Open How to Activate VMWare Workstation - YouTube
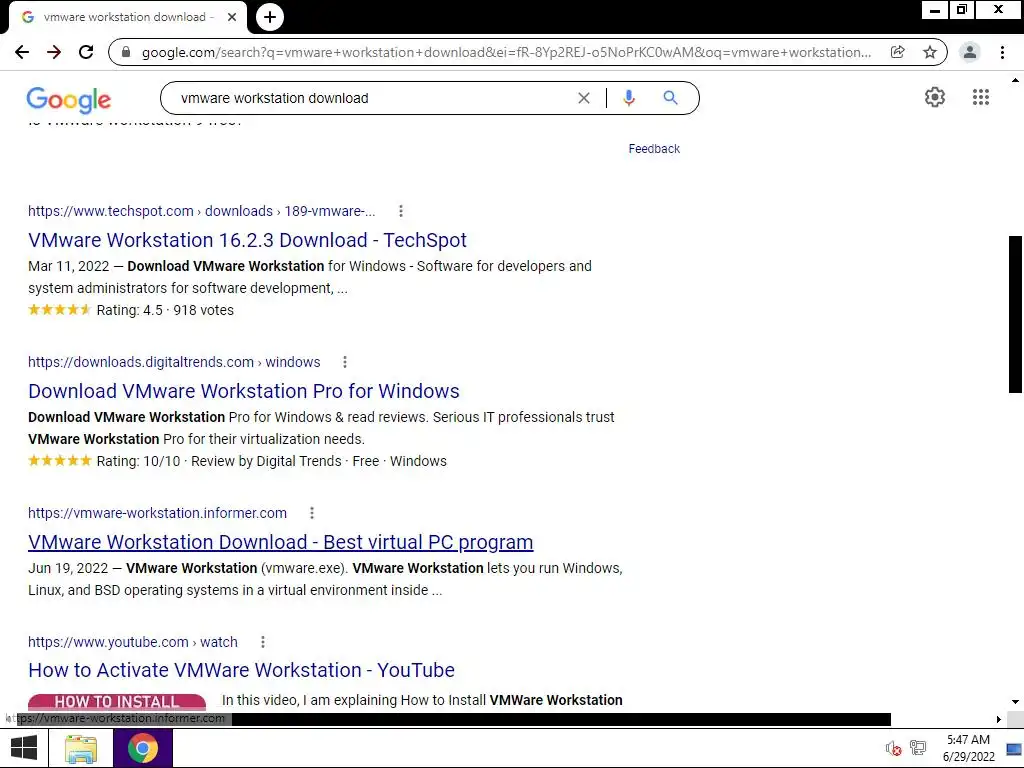Screen dimensions: 1024x768 pyautogui.click(x=242, y=670)
